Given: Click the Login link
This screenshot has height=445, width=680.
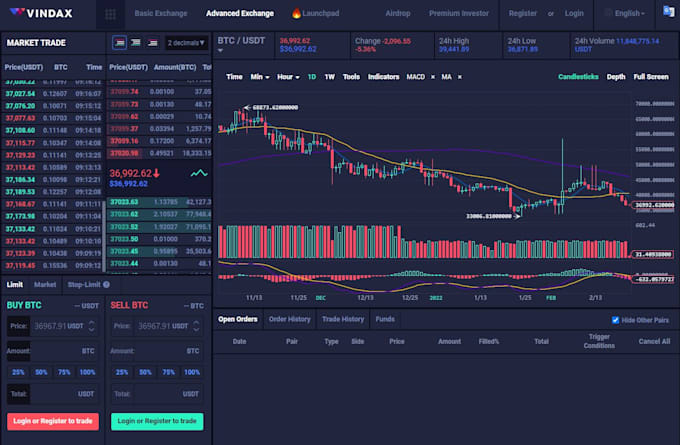Looking at the screenshot, I should coord(574,13).
